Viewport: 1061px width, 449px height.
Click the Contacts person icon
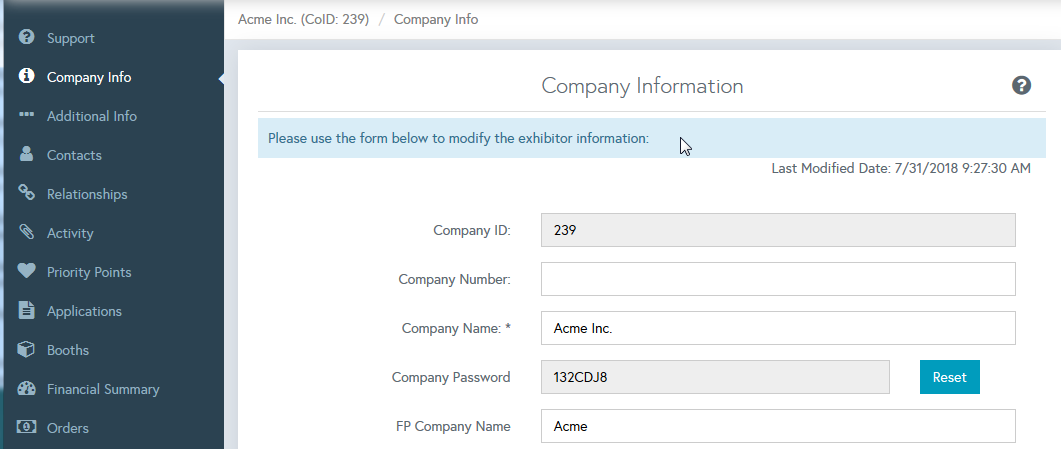coord(27,155)
